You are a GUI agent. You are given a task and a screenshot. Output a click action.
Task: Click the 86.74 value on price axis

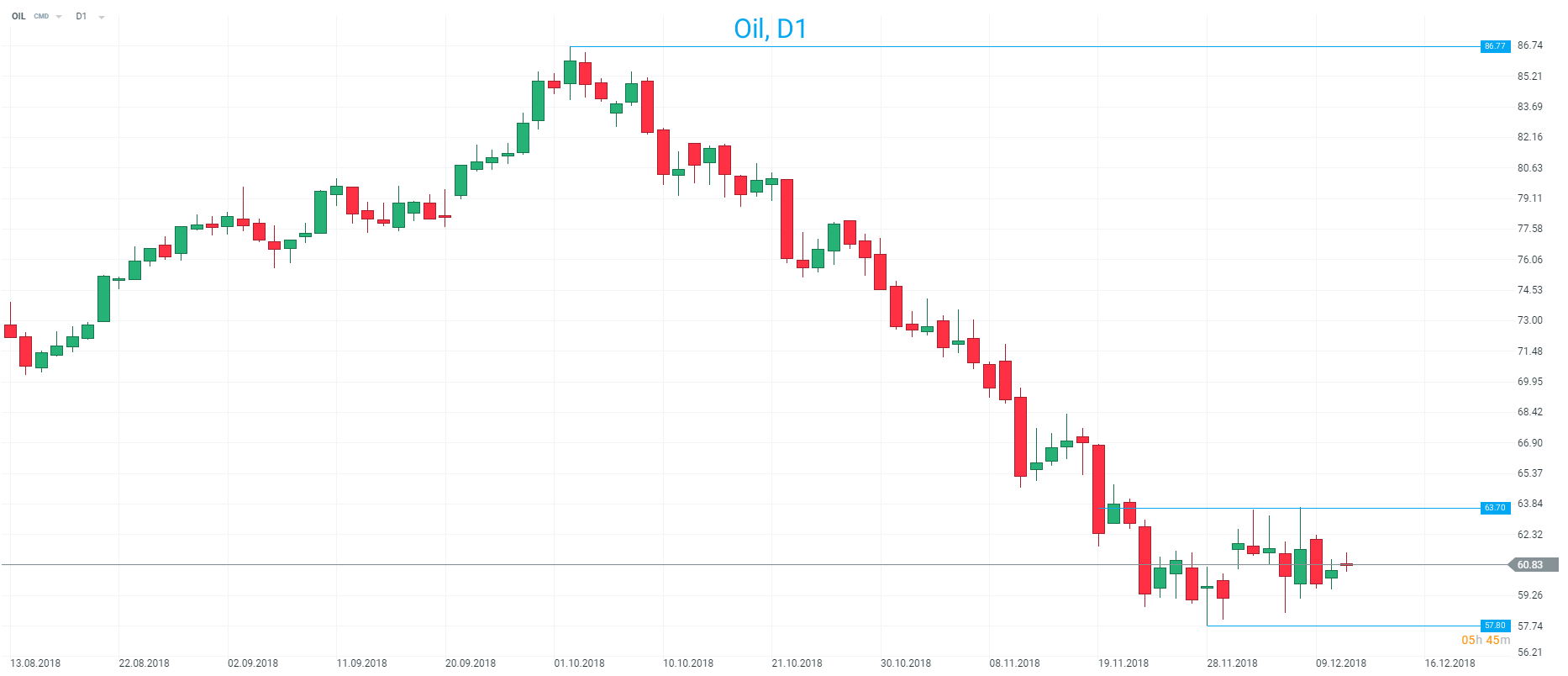click(x=1529, y=45)
